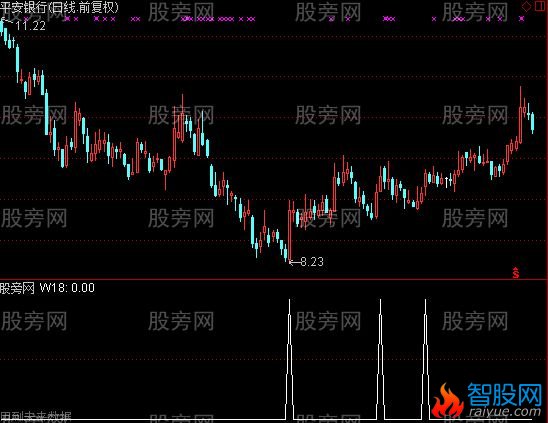Click the indicator label W18: 0.00

(x=67, y=288)
